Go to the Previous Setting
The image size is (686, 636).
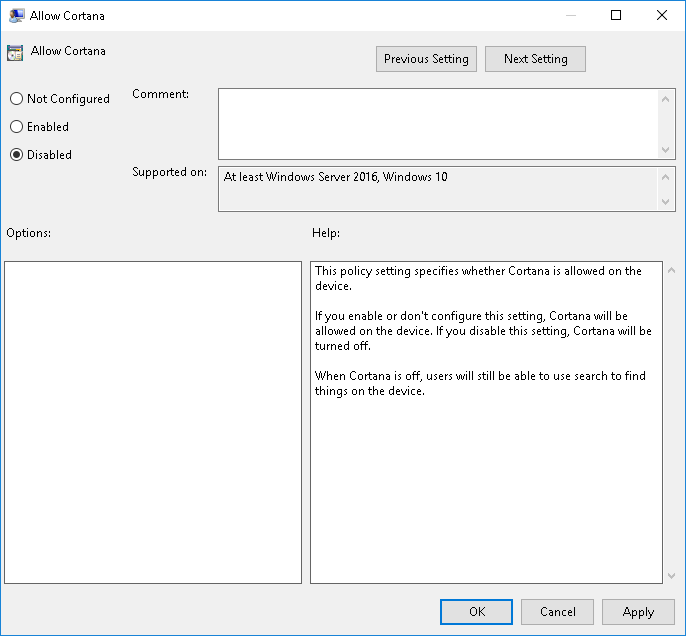coord(426,59)
